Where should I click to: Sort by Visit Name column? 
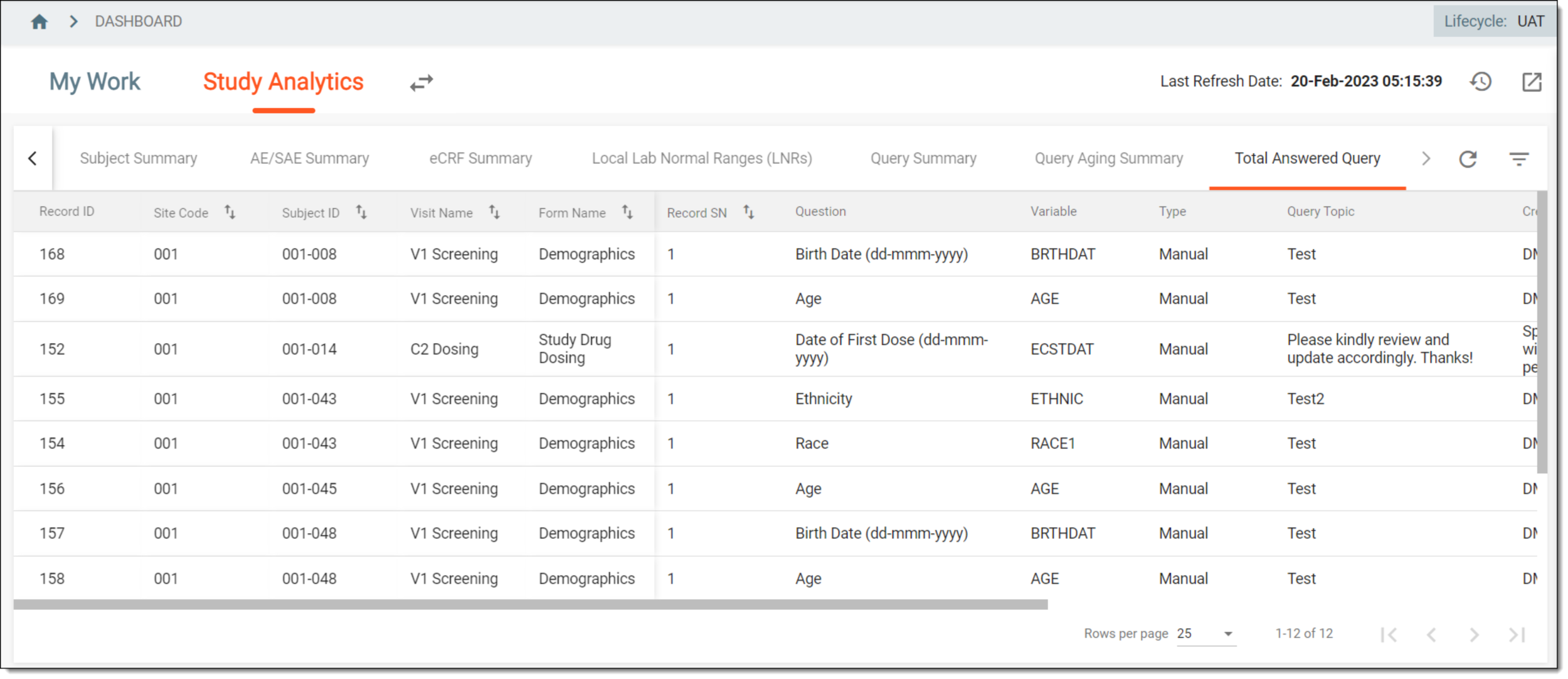coord(494,213)
